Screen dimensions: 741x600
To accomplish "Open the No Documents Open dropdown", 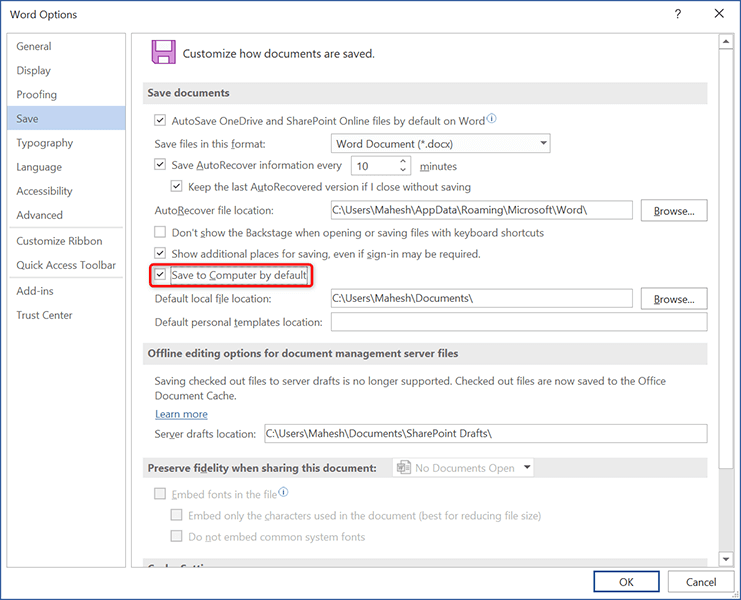I will click(x=464, y=468).
